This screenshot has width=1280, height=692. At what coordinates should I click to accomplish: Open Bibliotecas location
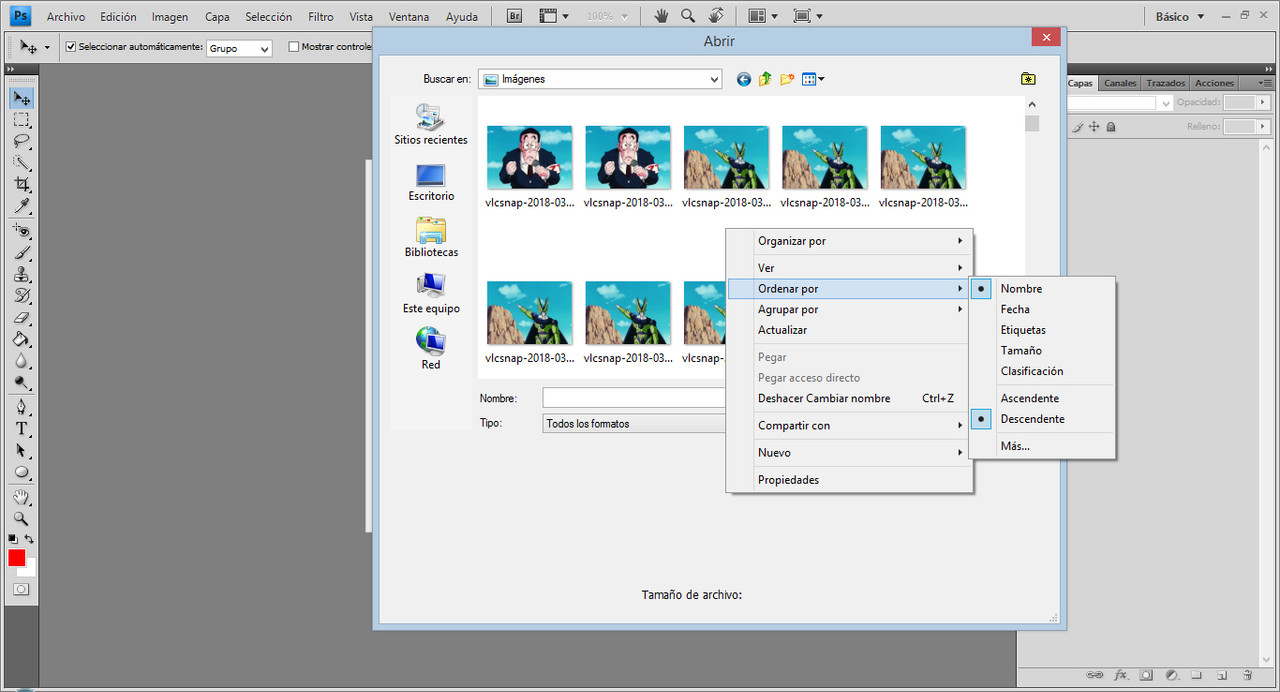tap(431, 239)
